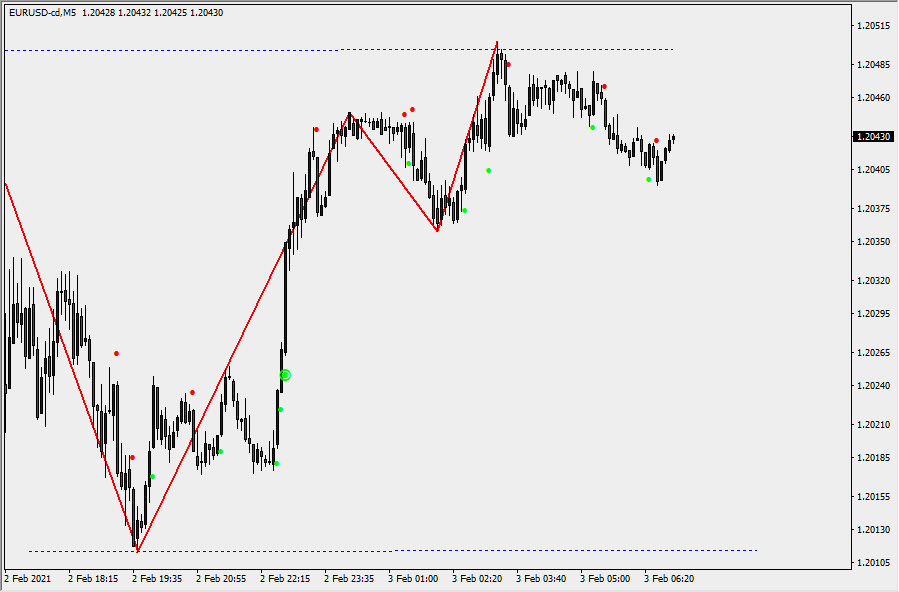
Task: Click the "2 Feb 2021" date label
Action: (27, 578)
